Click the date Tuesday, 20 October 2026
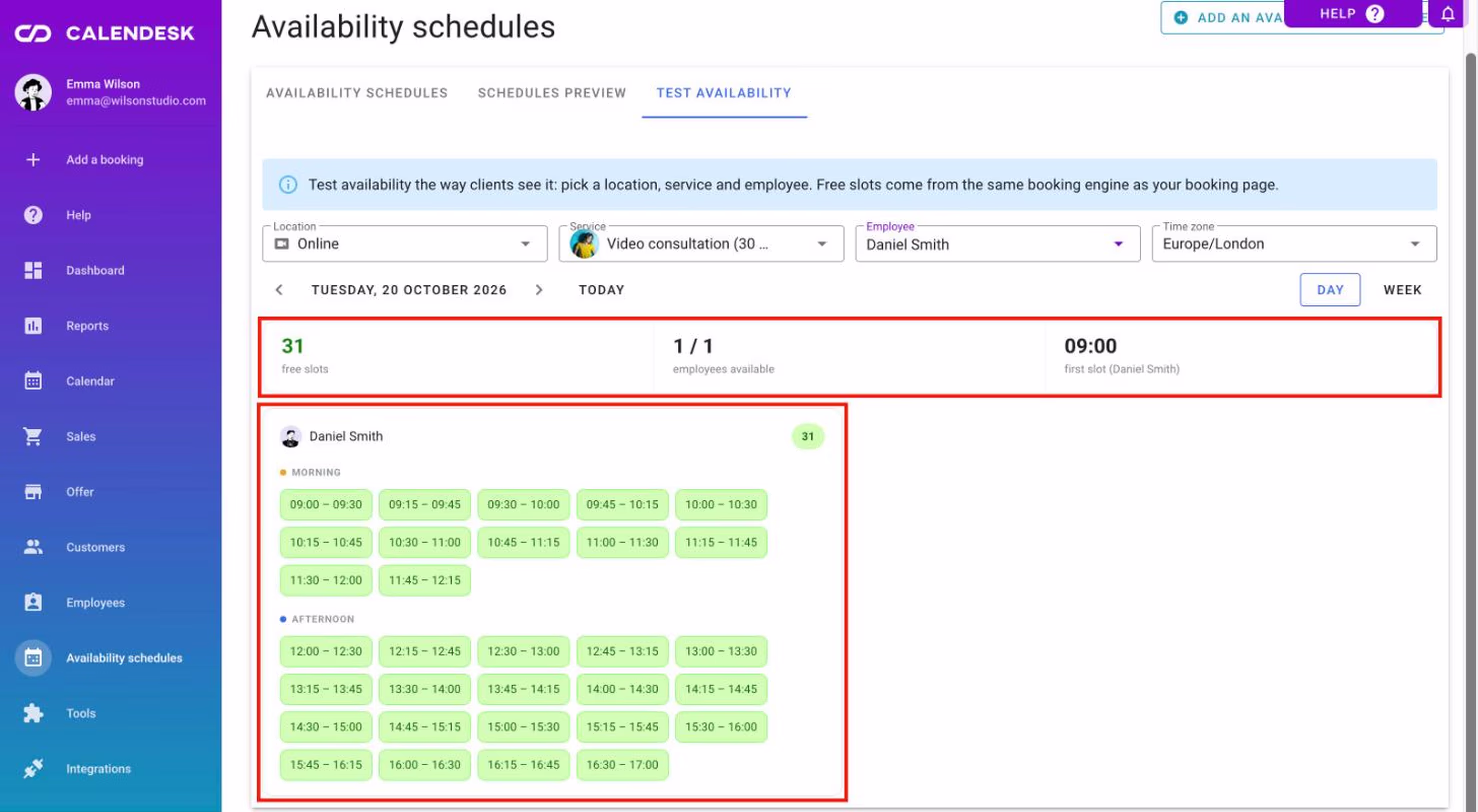The height and width of the screenshot is (812, 1478). pos(409,290)
